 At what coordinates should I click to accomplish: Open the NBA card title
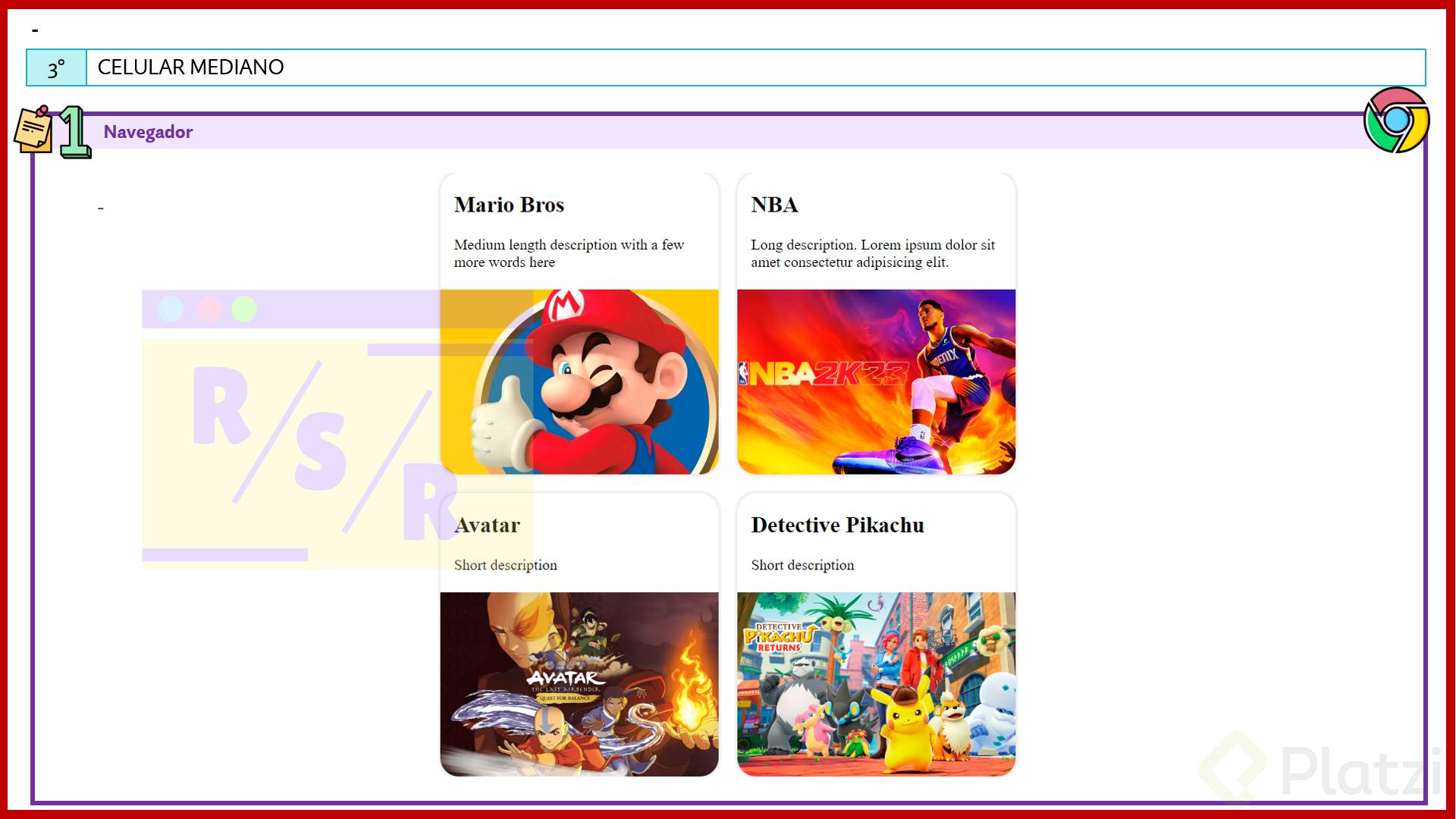(774, 205)
